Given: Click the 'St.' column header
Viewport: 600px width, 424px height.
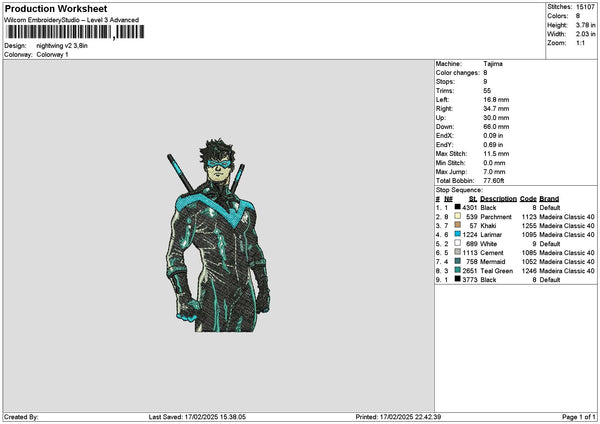Looking at the screenshot, I should 473,199.
